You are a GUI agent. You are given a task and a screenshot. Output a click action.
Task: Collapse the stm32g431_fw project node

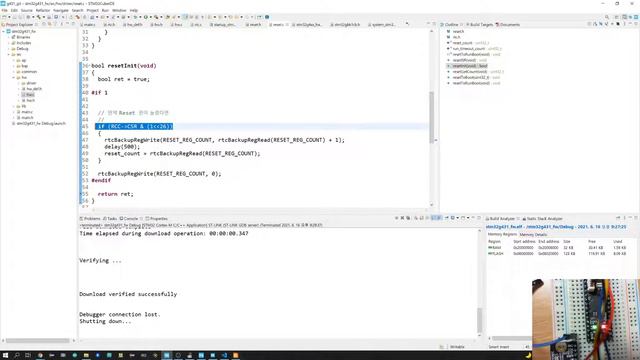coord(4,31)
